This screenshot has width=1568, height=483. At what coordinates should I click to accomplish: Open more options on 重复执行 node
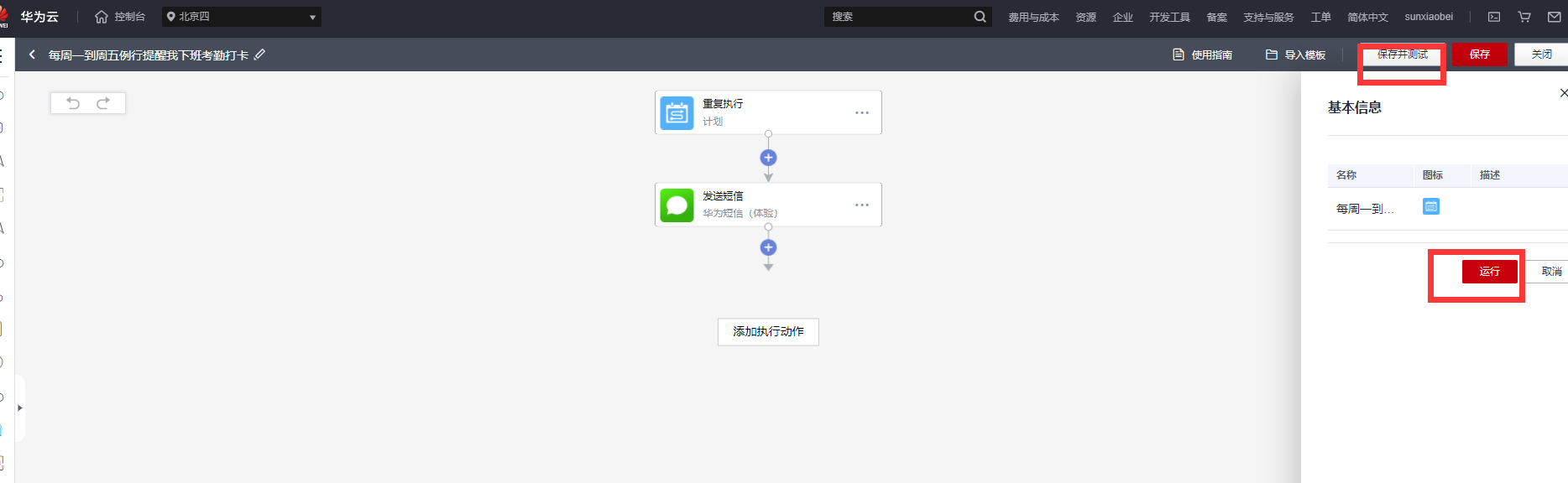click(x=862, y=112)
